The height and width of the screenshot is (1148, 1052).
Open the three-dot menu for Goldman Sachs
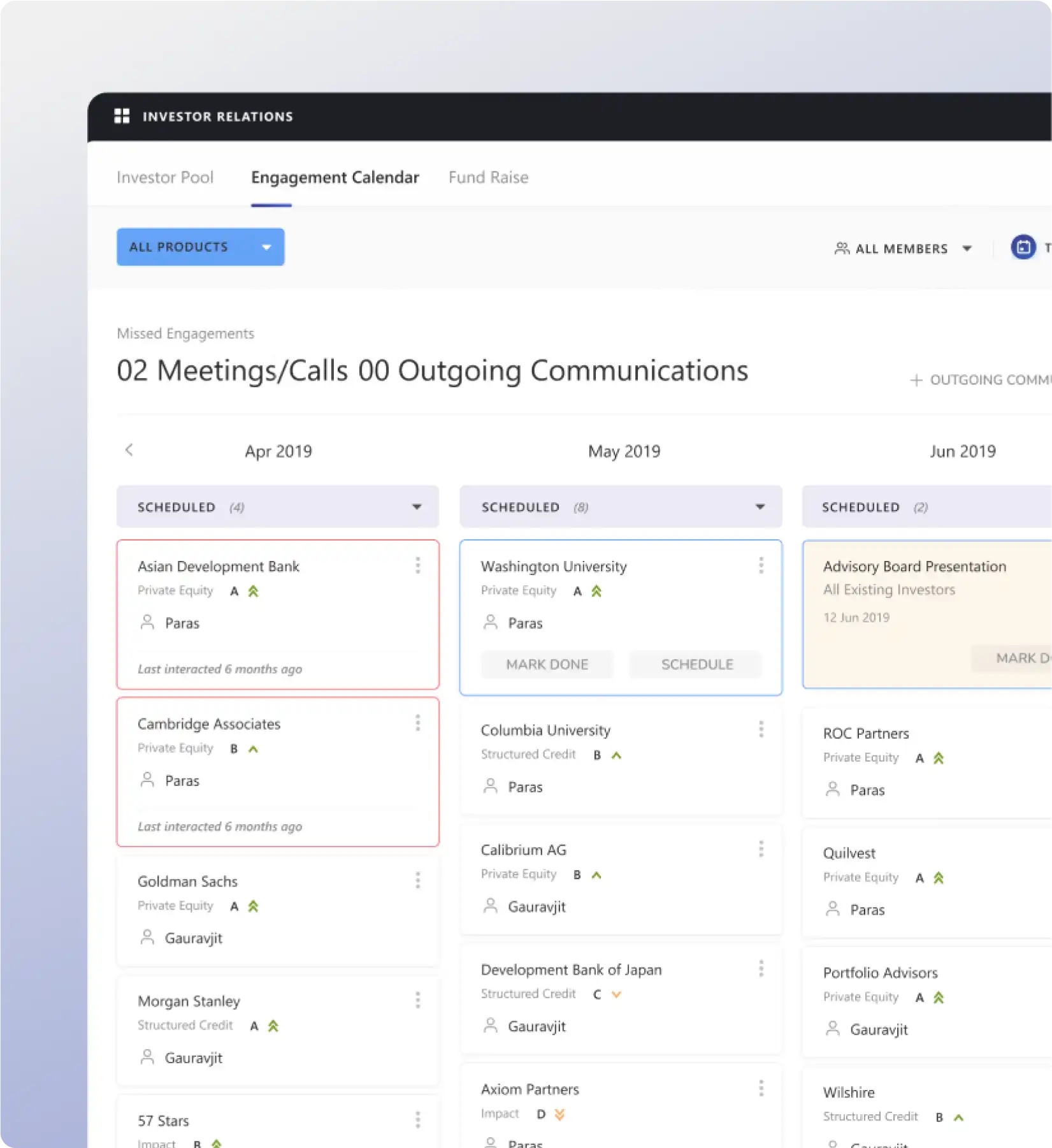pos(418,880)
